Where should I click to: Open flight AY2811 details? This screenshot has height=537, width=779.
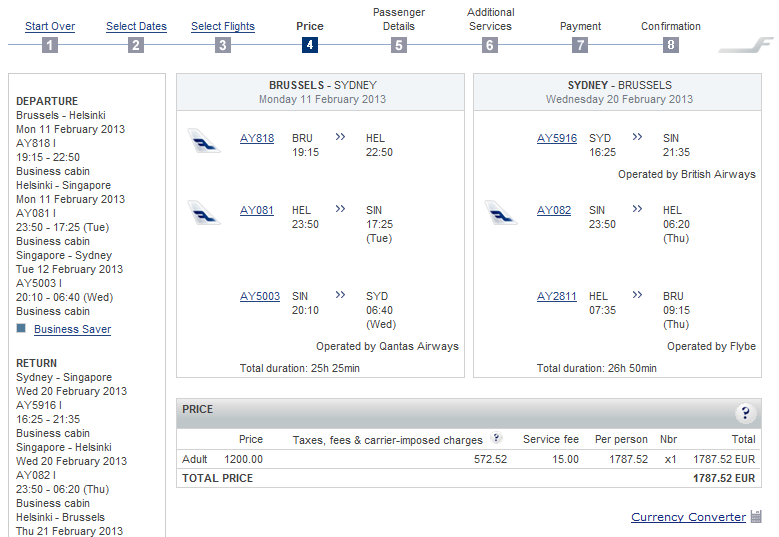point(557,296)
